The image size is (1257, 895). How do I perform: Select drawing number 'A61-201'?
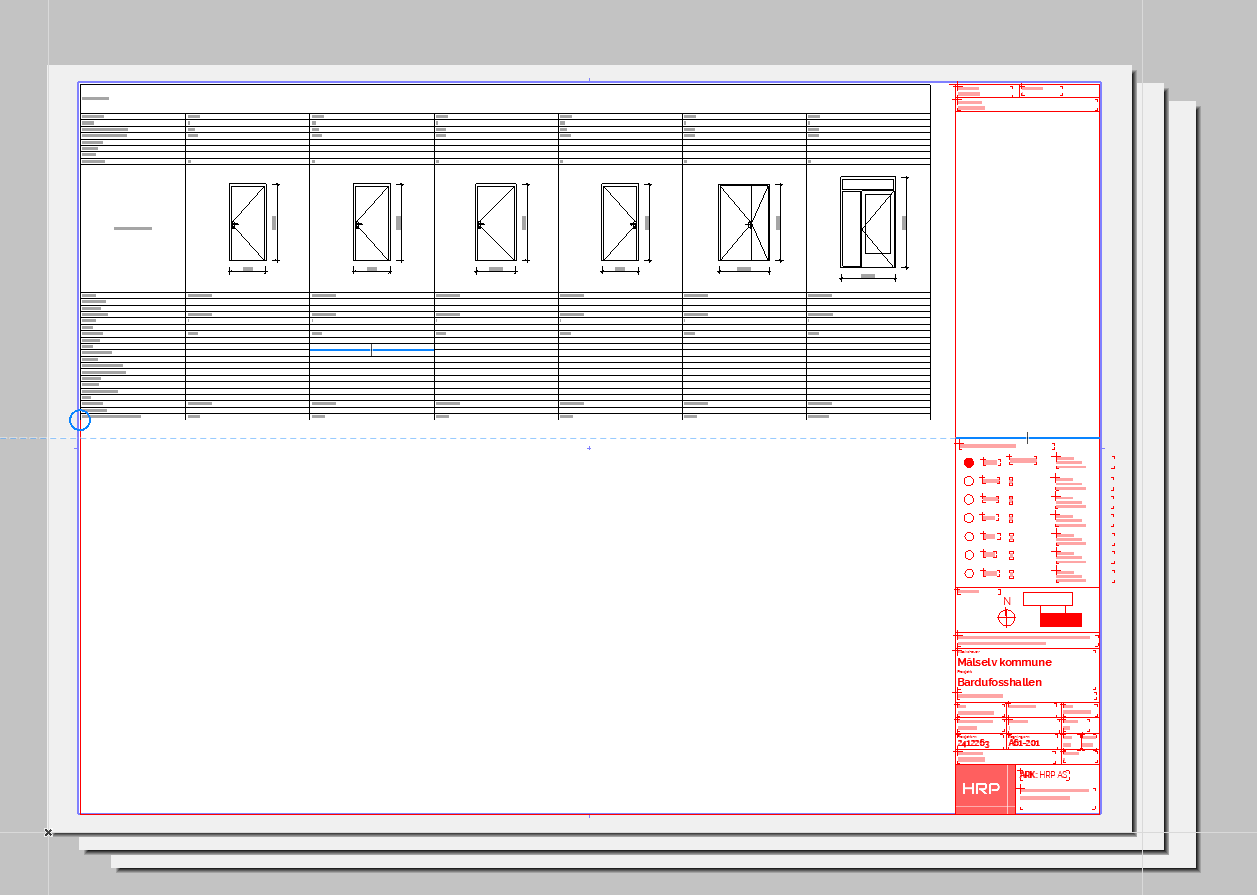(1024, 743)
